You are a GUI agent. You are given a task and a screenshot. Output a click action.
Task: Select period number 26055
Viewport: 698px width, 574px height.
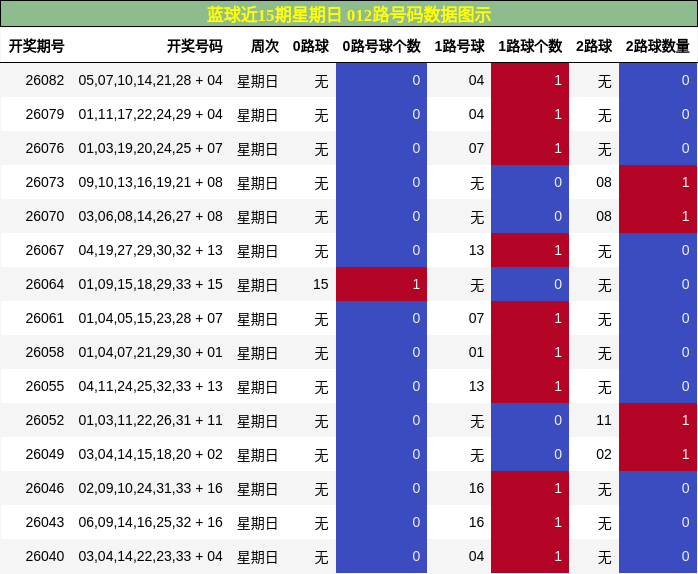pyautogui.click(x=45, y=386)
